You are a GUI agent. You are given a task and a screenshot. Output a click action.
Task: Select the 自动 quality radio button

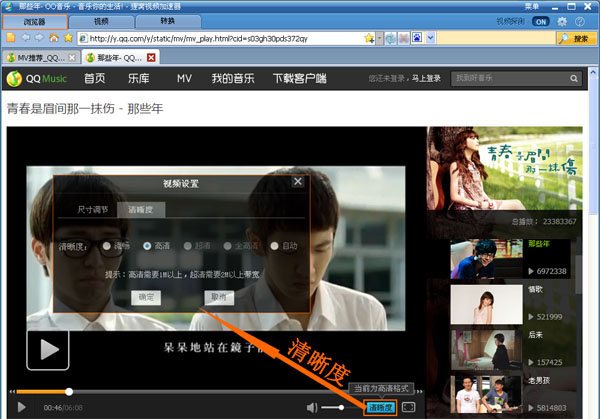274,246
